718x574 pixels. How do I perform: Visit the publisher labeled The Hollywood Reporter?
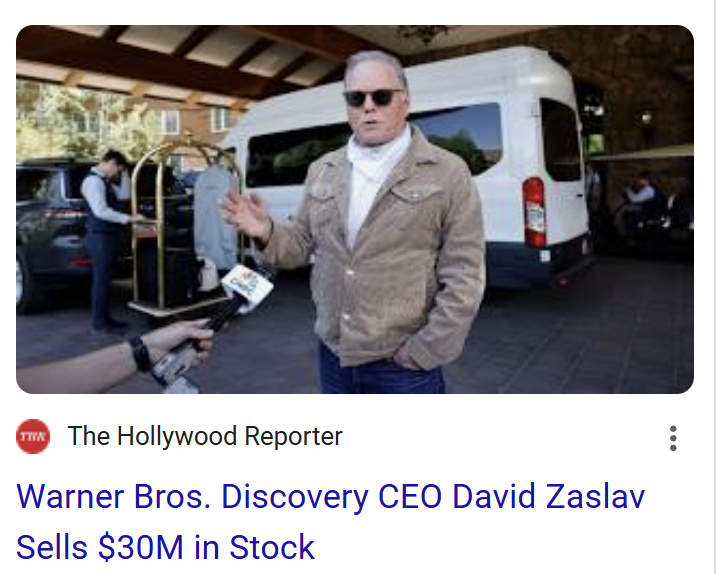pos(205,436)
